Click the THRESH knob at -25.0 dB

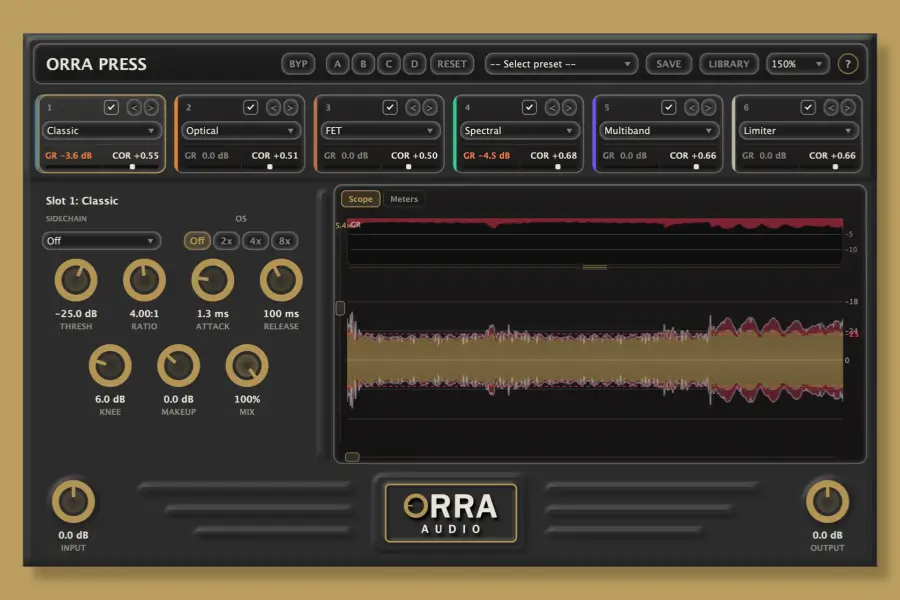point(76,280)
